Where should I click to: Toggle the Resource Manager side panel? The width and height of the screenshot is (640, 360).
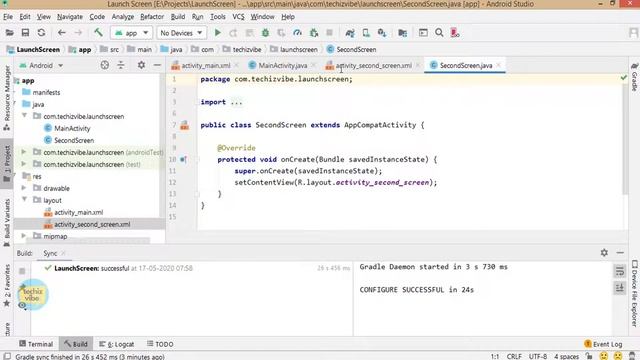coord(7,98)
